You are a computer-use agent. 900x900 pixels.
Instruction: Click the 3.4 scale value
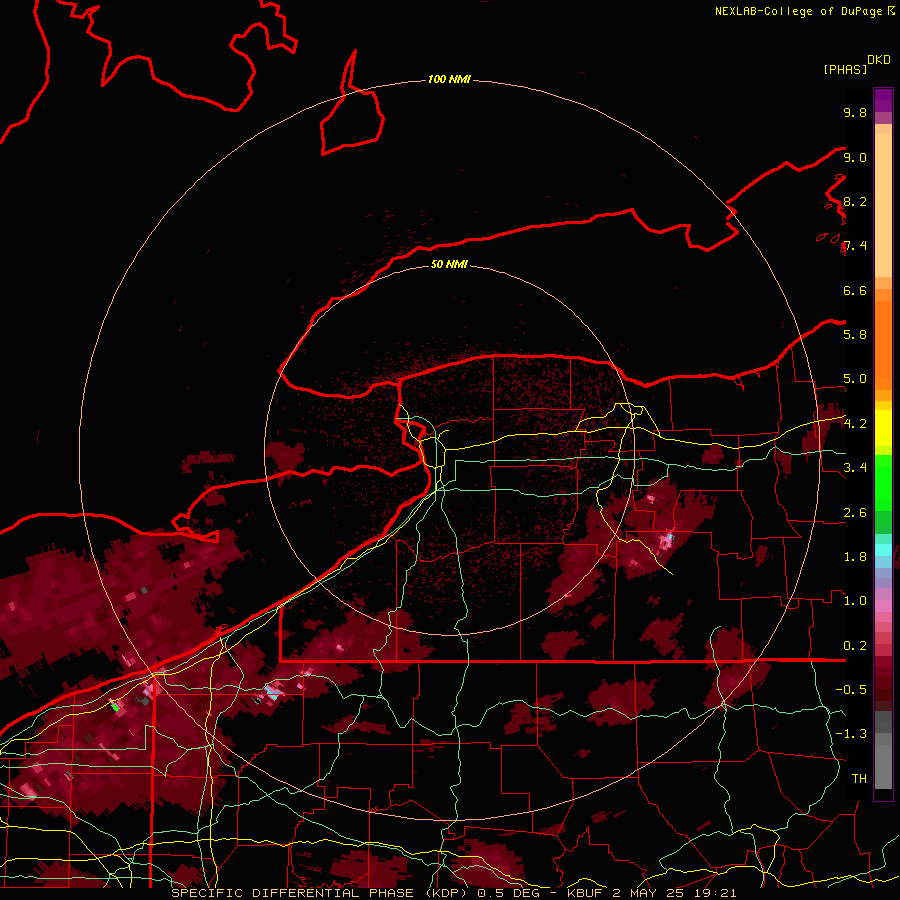point(855,468)
